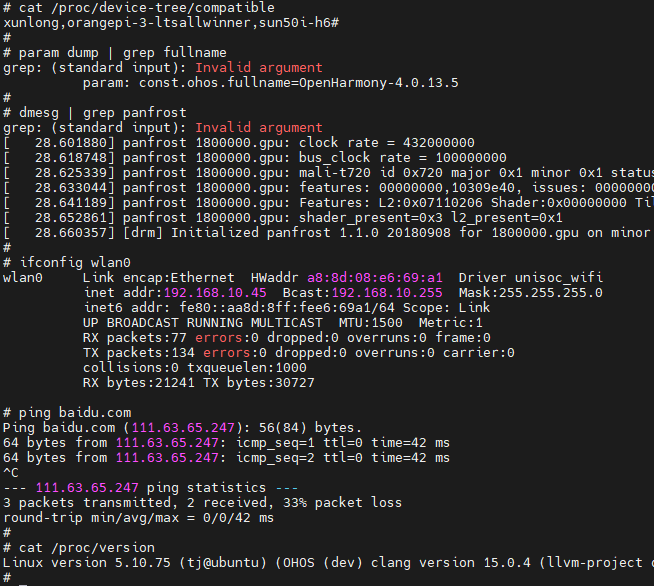Click 'Driver unisoc_wifi' text

[531, 278]
